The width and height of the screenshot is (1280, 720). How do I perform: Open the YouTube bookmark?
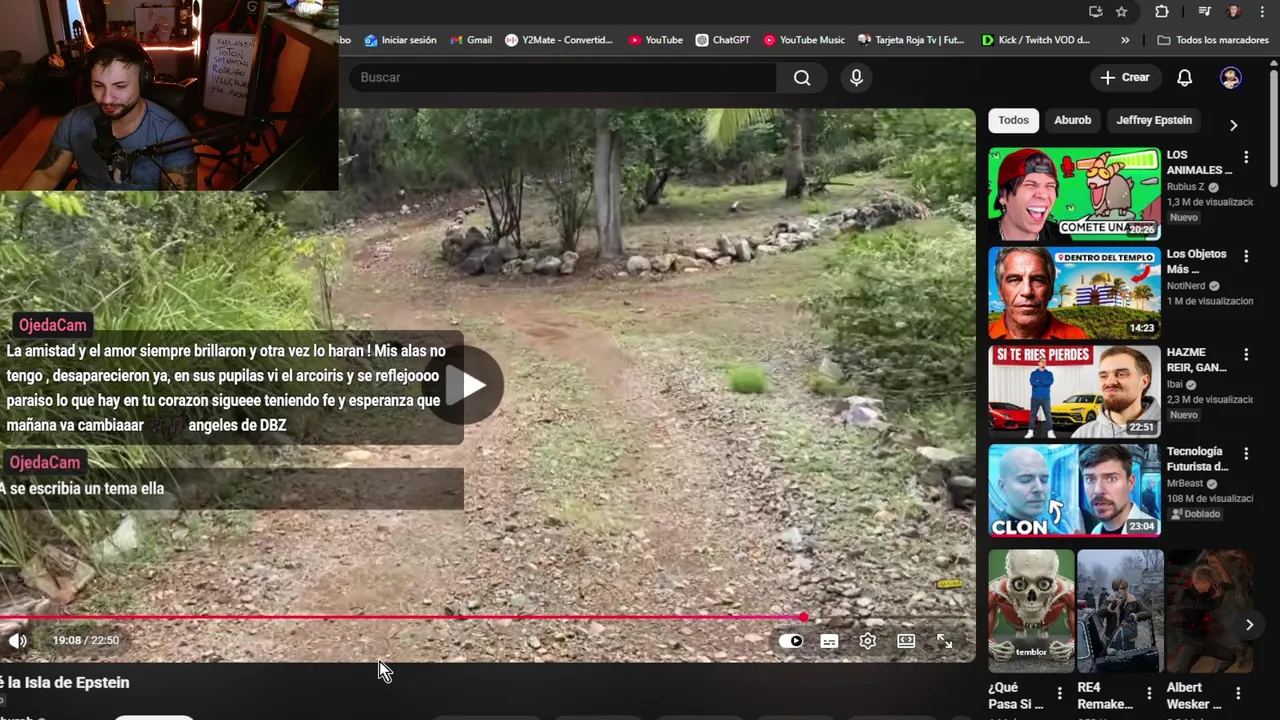(655, 40)
